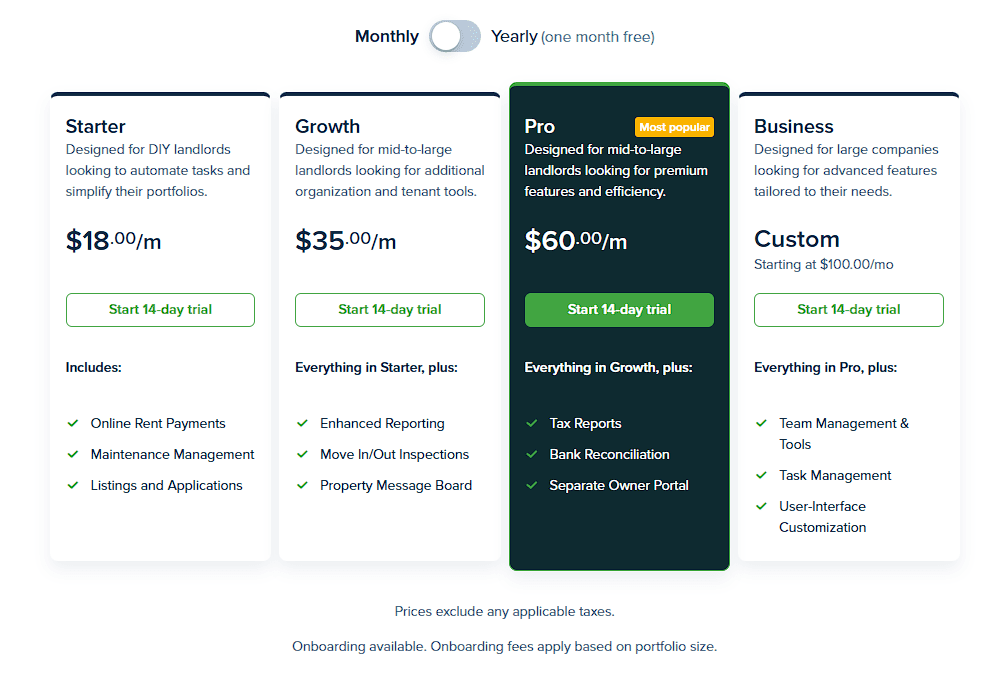Click the checkmark beside Bank Reconciliation
This screenshot has height=681, width=1007.
(x=532, y=454)
